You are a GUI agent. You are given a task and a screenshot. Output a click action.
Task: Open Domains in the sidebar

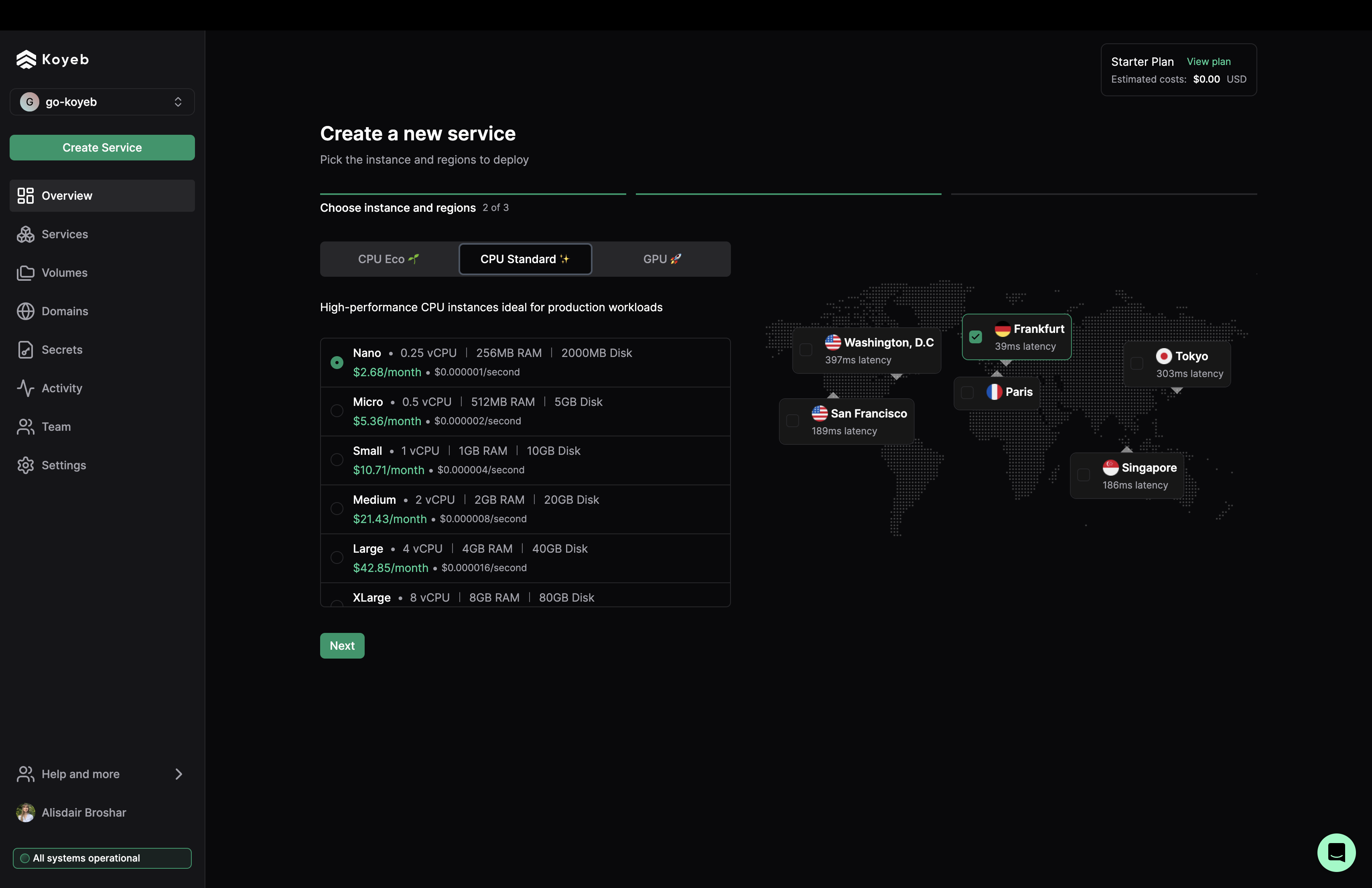click(x=102, y=311)
